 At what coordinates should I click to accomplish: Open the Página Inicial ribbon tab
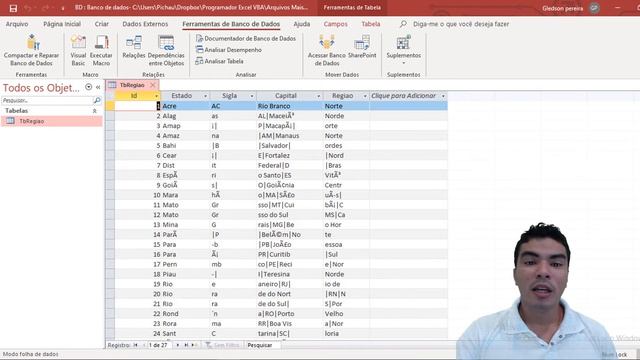pyautogui.click(x=62, y=24)
